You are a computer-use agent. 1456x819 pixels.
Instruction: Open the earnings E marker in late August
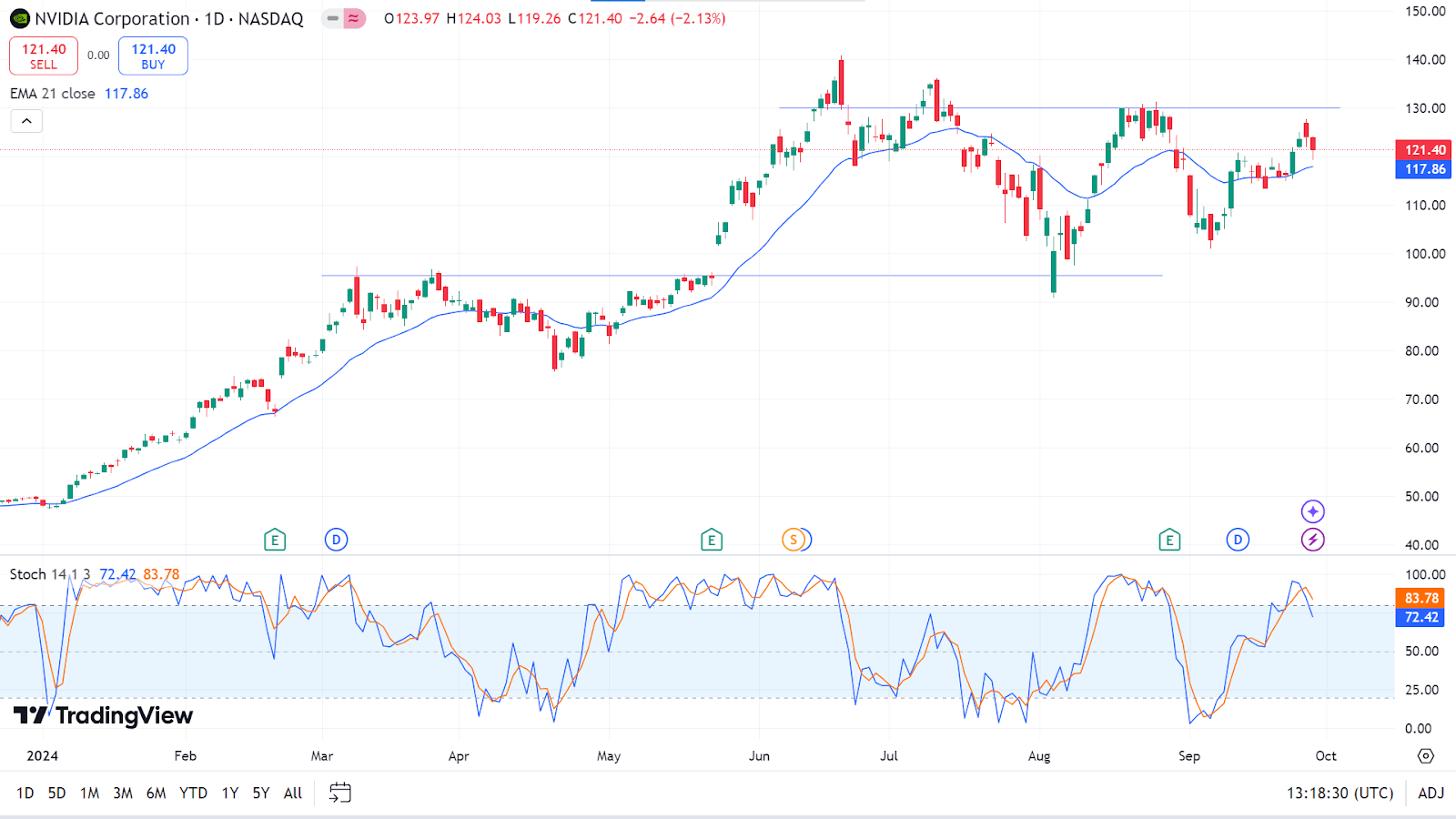pyautogui.click(x=1169, y=541)
